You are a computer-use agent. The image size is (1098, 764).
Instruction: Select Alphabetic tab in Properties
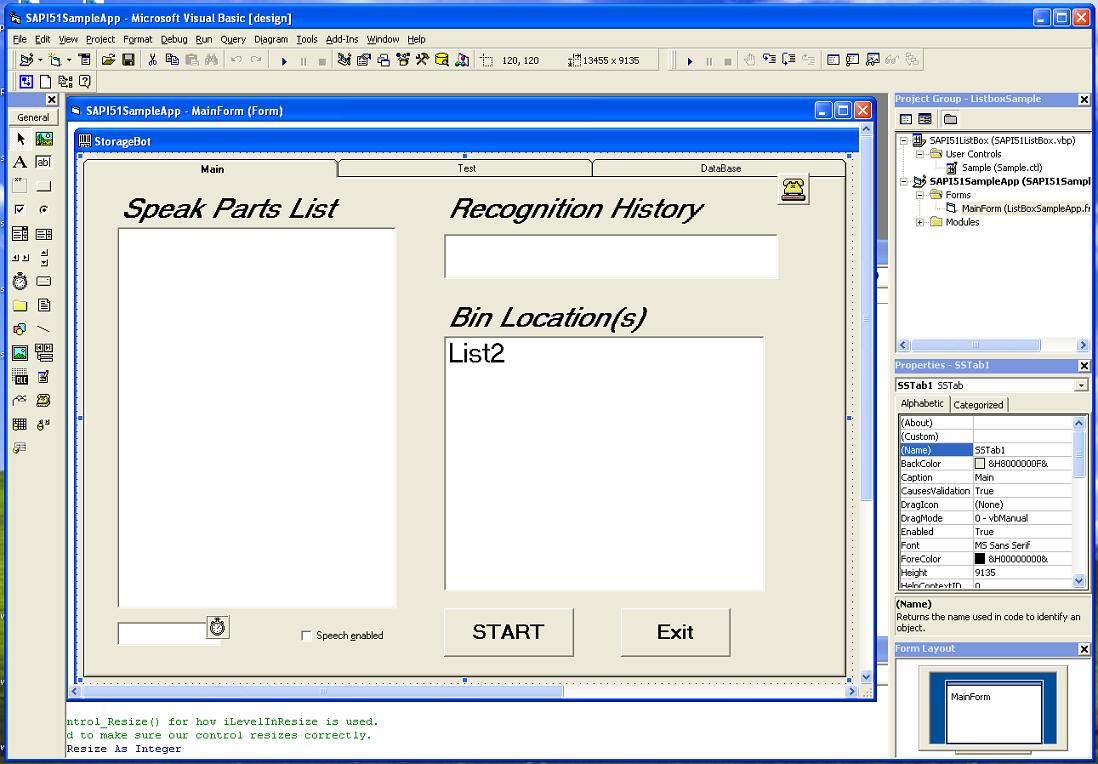pyautogui.click(x=922, y=403)
